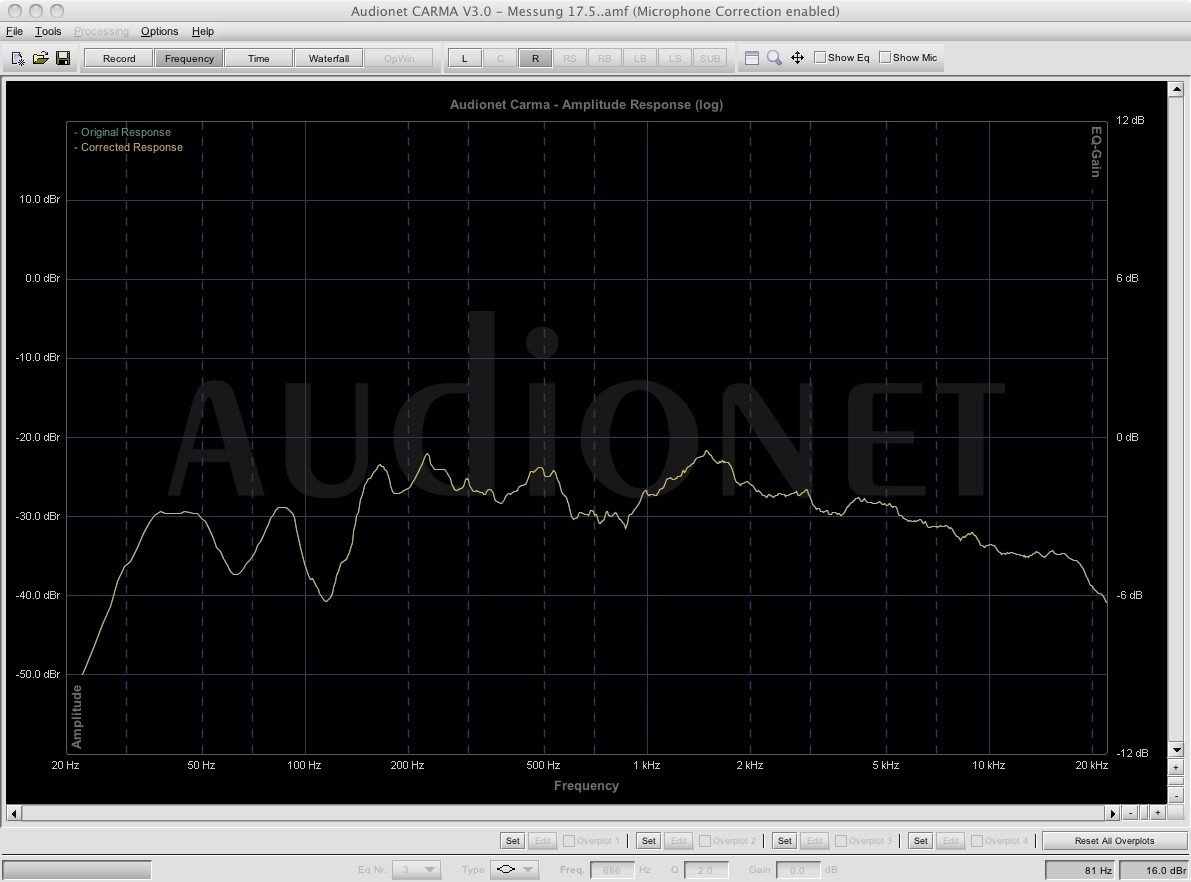Open the Tools menu

pyautogui.click(x=48, y=31)
